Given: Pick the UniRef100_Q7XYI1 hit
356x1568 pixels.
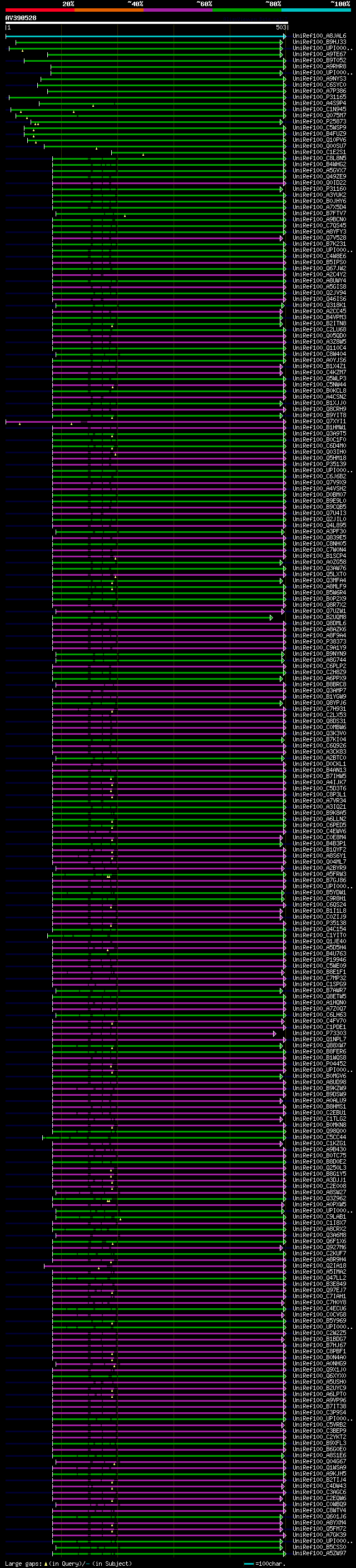Looking at the screenshot, I should click(x=319, y=421).
